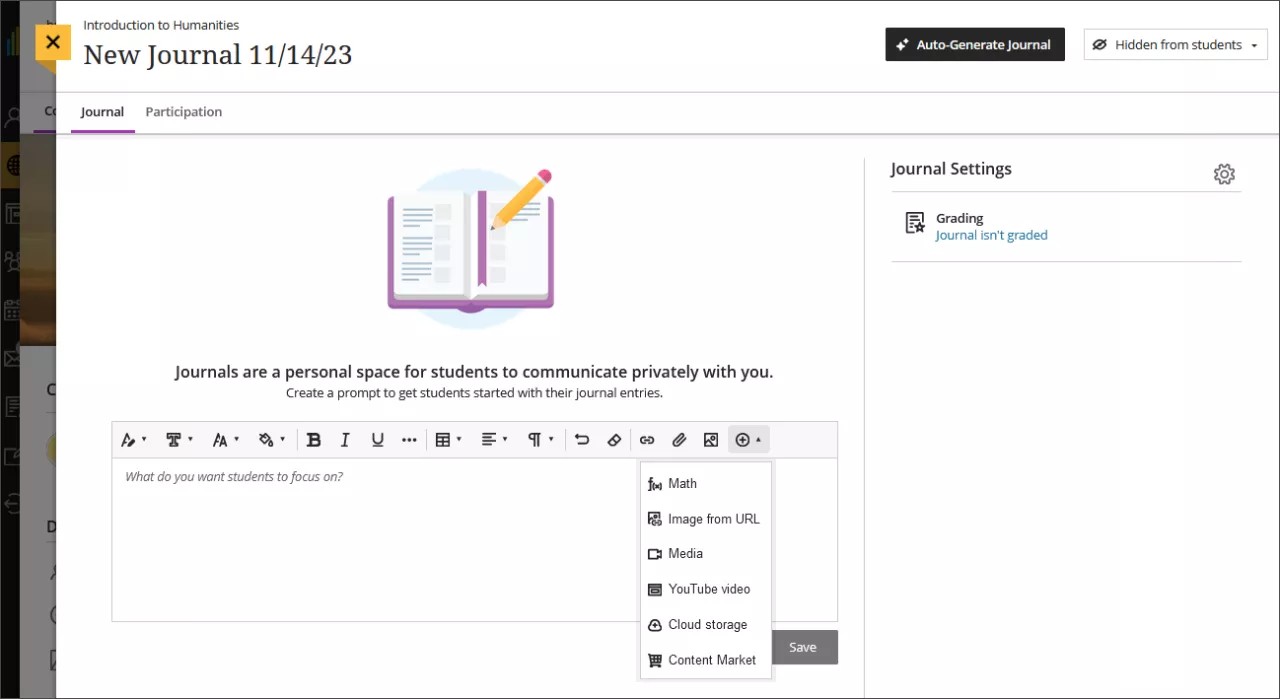This screenshot has width=1280, height=699.
Task: Select Math from the insert menu
Action: (682, 483)
